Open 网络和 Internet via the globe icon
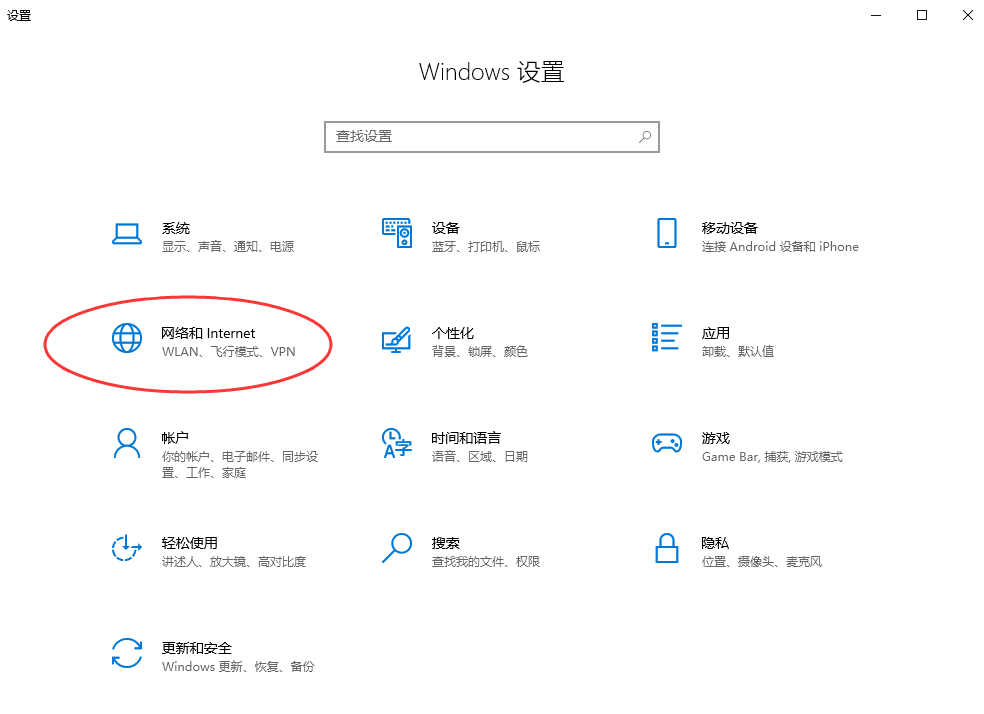The width and height of the screenshot is (984, 714). point(126,339)
